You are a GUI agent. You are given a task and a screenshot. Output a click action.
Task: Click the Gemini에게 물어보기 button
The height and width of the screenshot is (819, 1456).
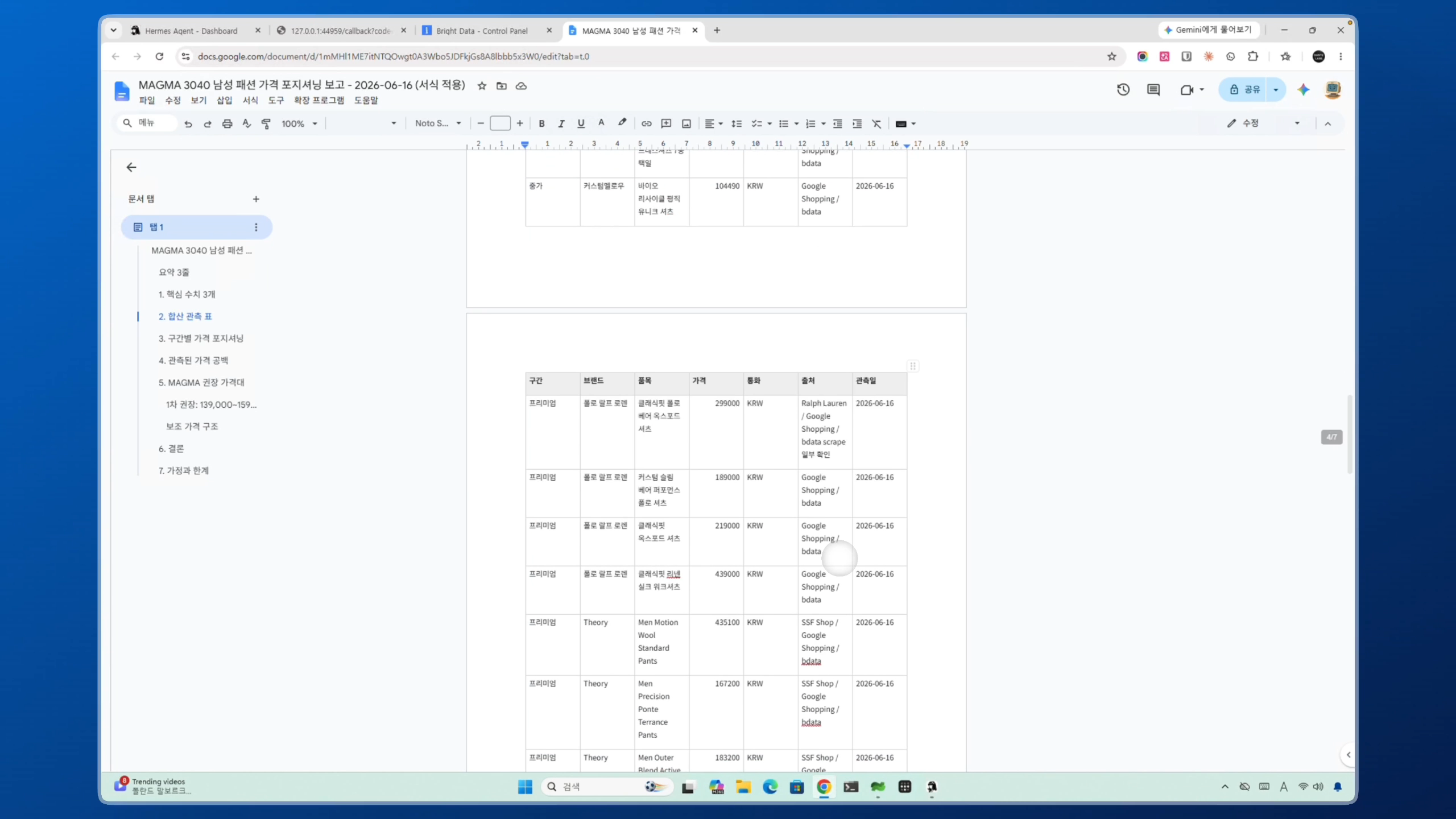tap(1208, 30)
